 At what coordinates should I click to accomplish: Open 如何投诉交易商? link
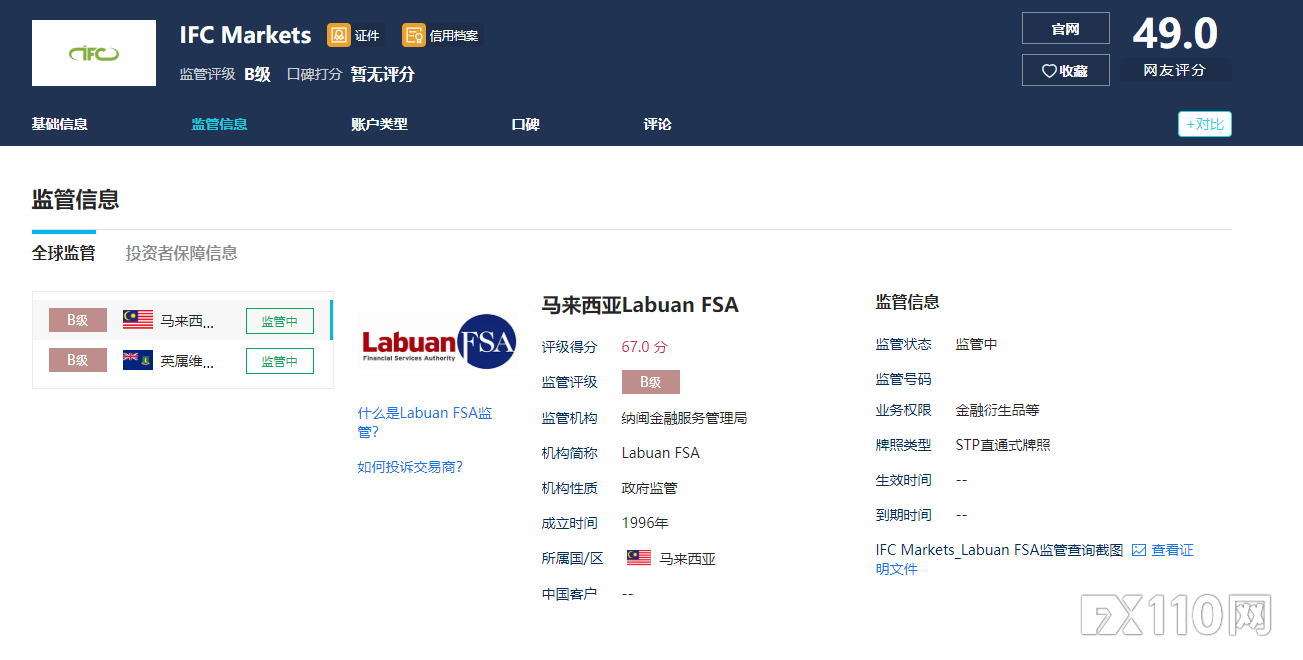[410, 467]
